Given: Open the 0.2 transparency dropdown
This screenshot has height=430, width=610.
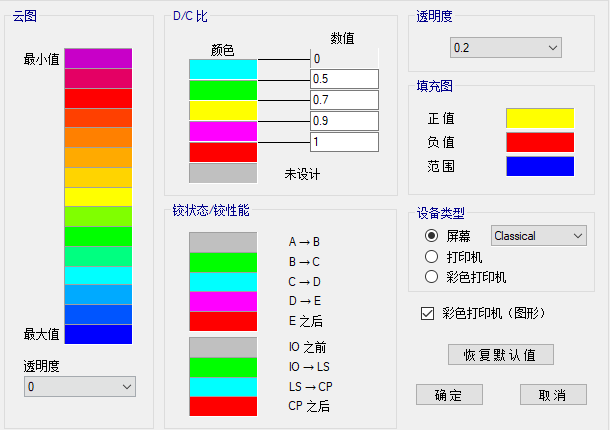Looking at the screenshot, I should pyautogui.click(x=505, y=48).
